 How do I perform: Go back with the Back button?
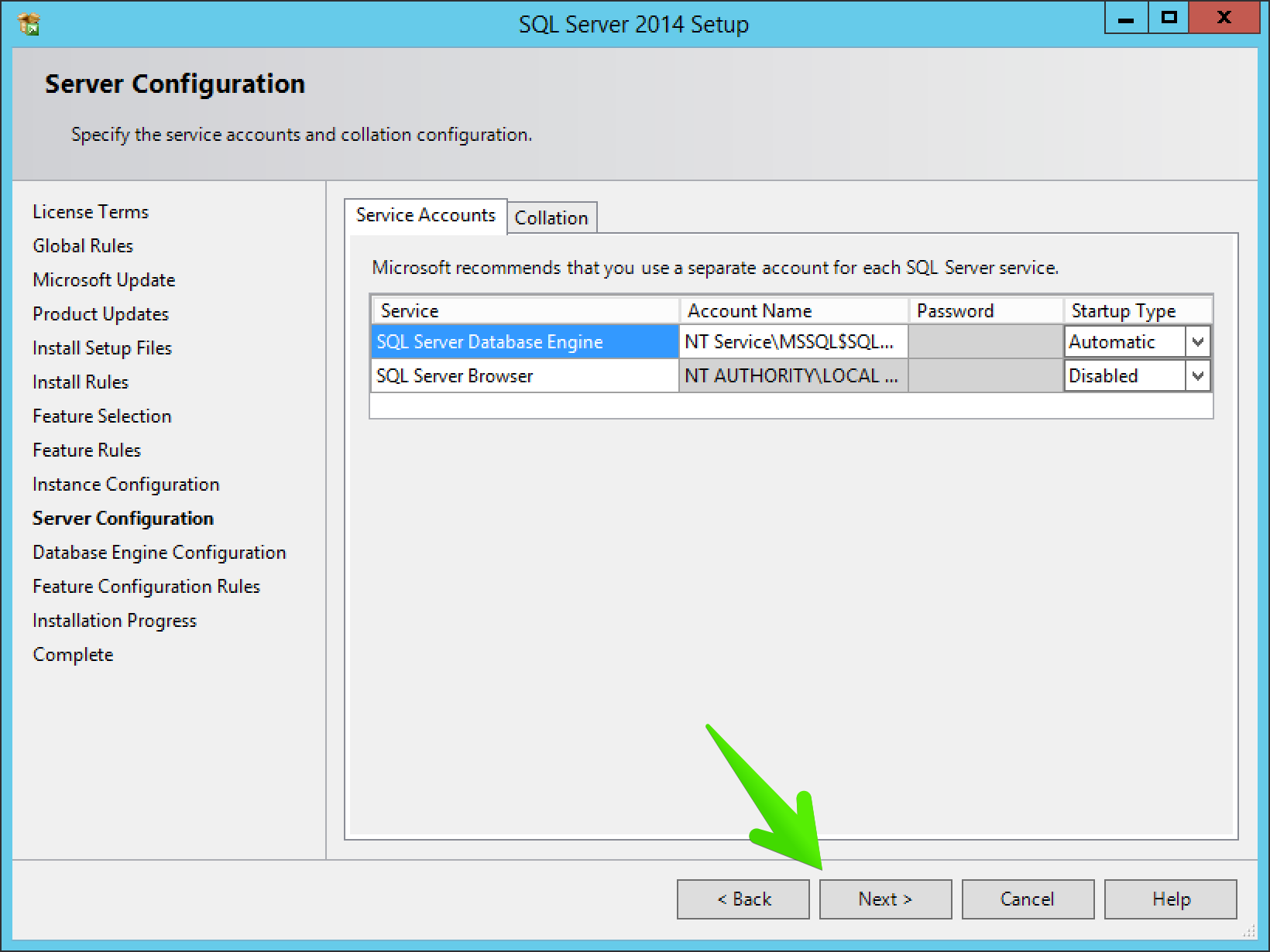tap(743, 899)
